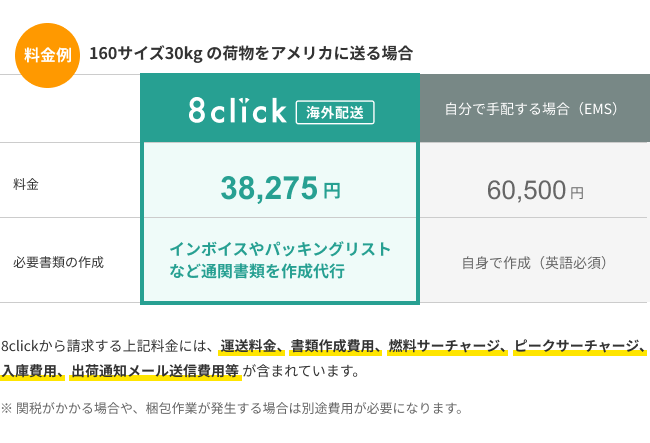Viewport: 650px width, 443px height.
Task: Click the 料金 row label
Action: (27, 185)
